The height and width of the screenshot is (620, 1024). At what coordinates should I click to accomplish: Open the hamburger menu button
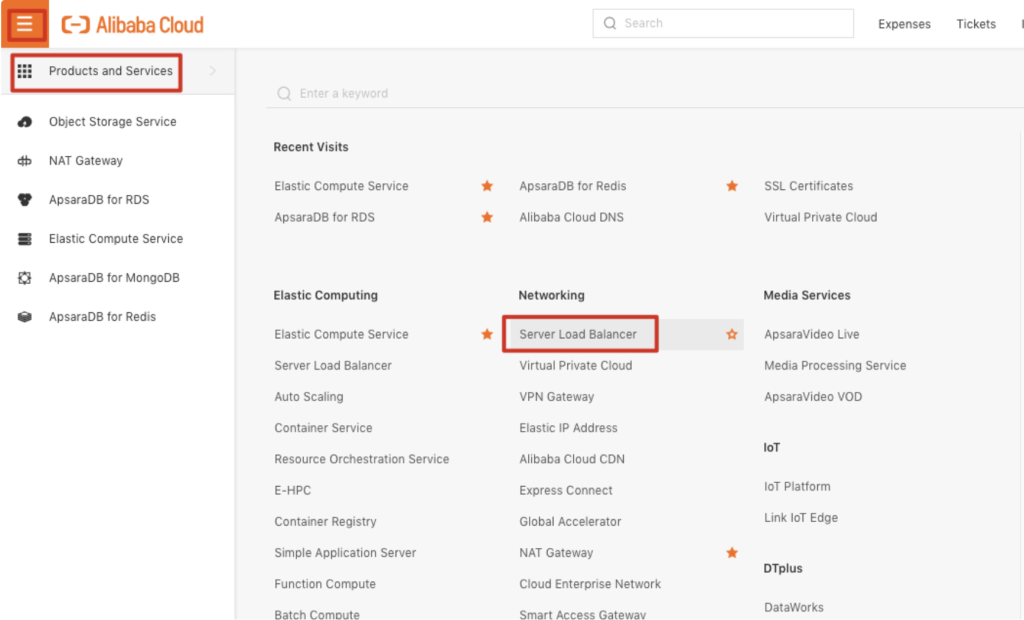pos(25,24)
